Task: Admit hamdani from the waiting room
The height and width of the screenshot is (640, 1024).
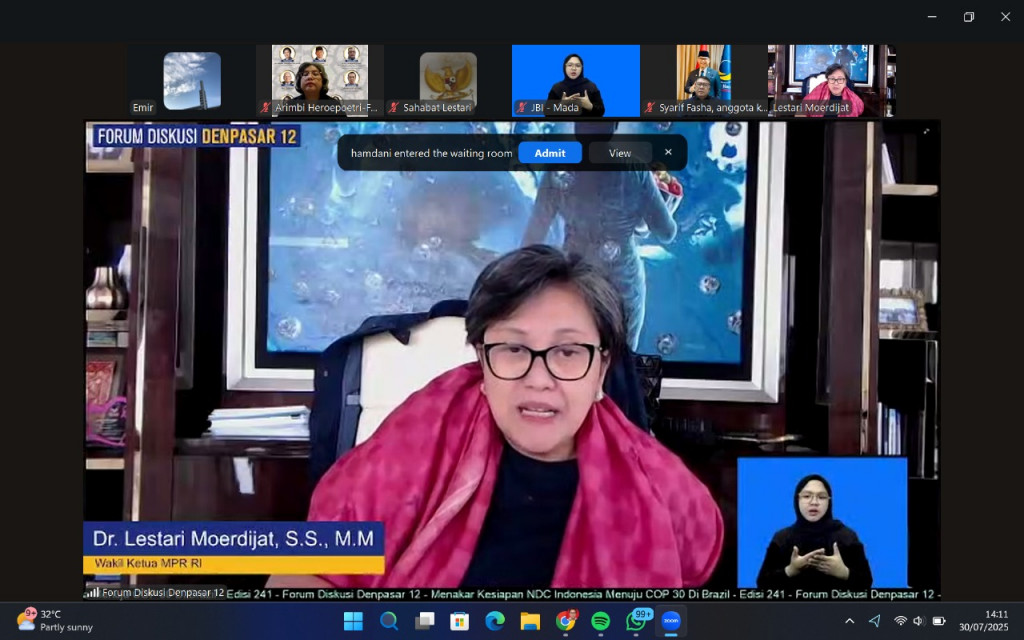Action: pyautogui.click(x=550, y=153)
